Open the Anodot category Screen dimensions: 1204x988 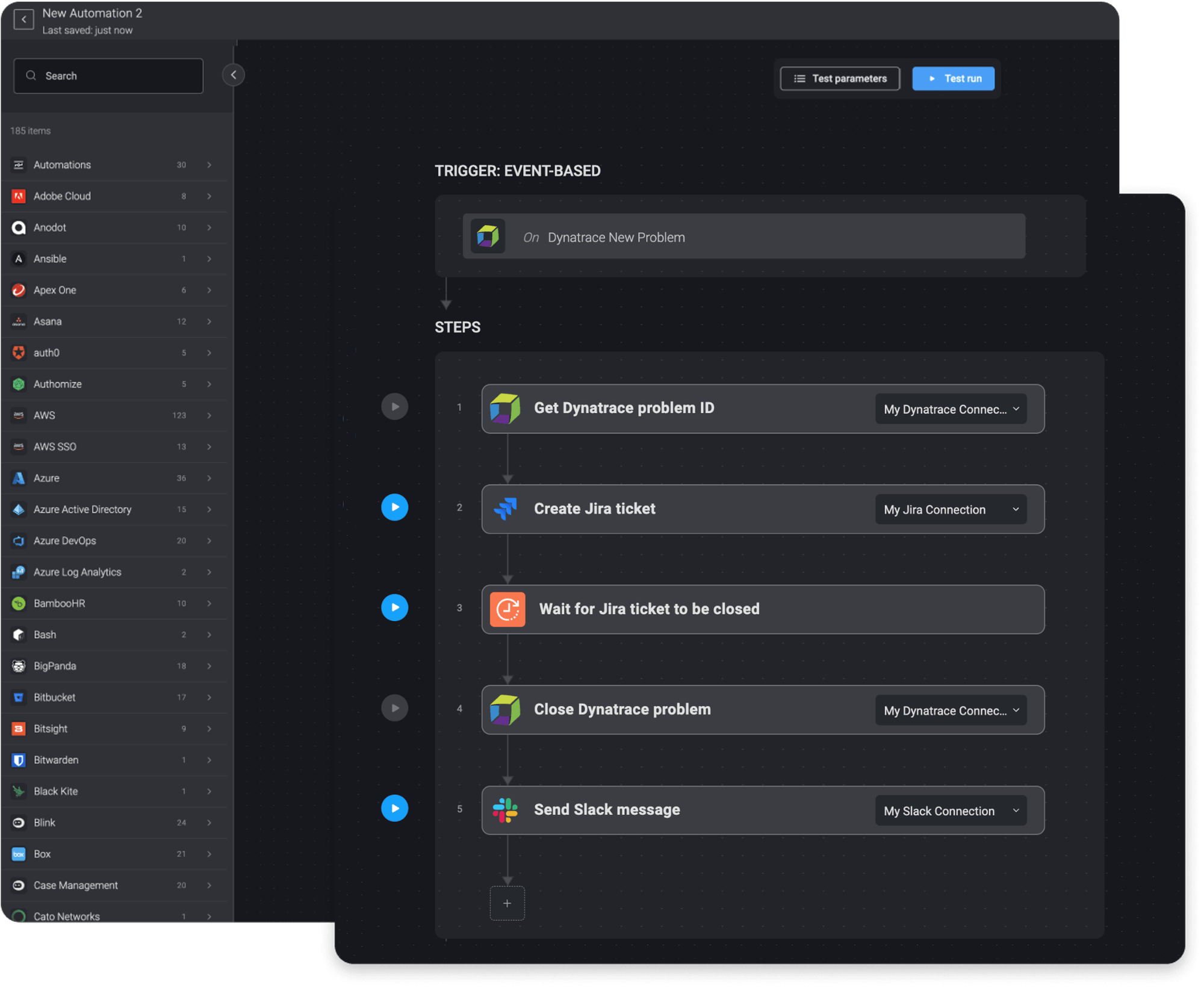pyautogui.click(x=114, y=227)
